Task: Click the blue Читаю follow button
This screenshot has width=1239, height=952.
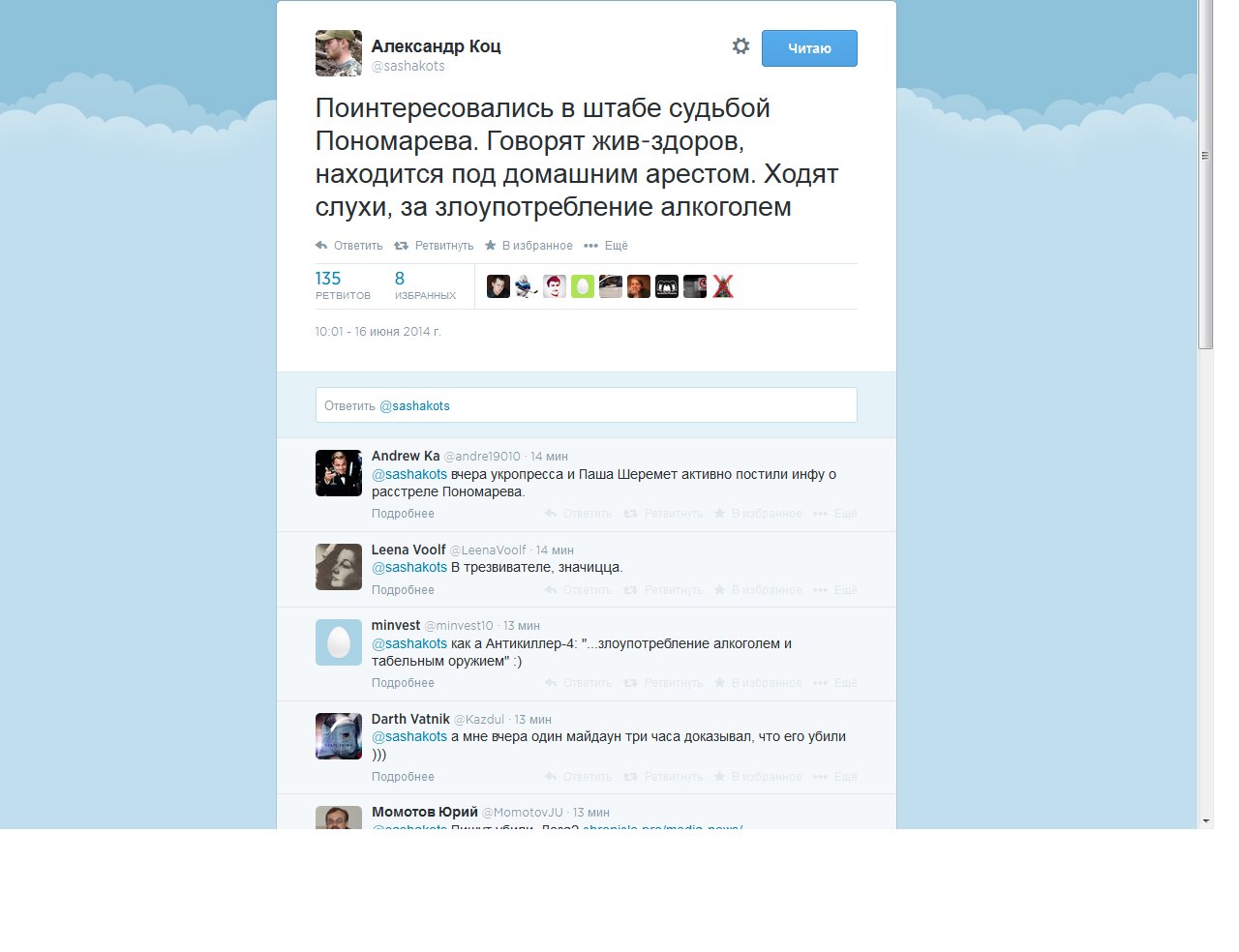Action: click(x=809, y=48)
